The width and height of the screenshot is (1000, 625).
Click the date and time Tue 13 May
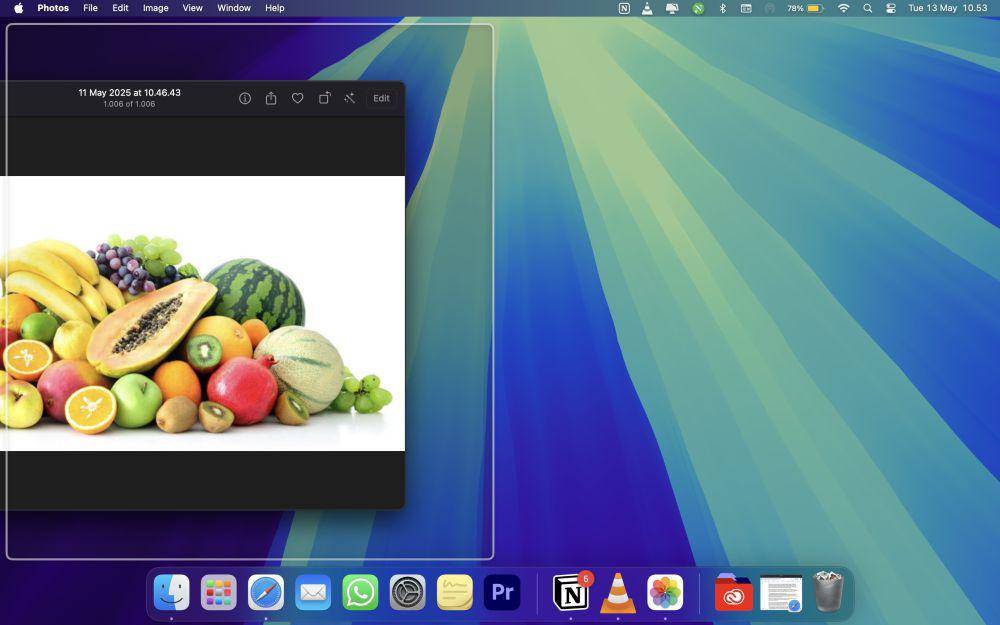pos(948,8)
